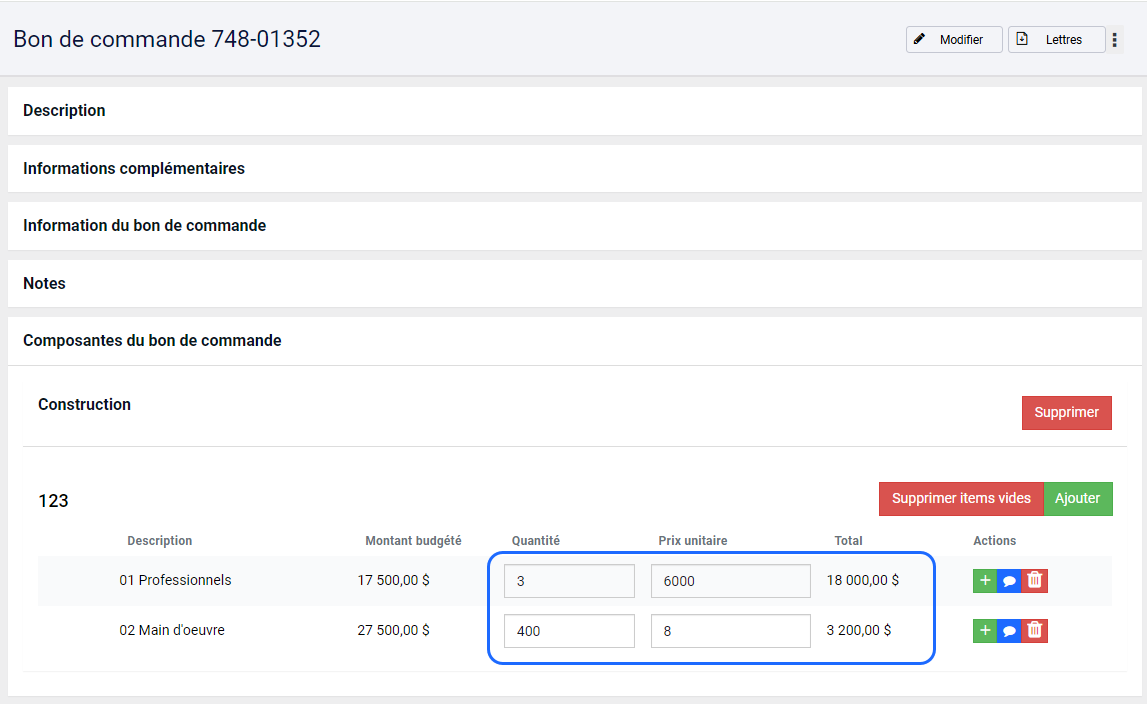Click the green plus icon for 01 Professionnels
Screen dimensions: 1147x704
pyautogui.click(x=985, y=580)
